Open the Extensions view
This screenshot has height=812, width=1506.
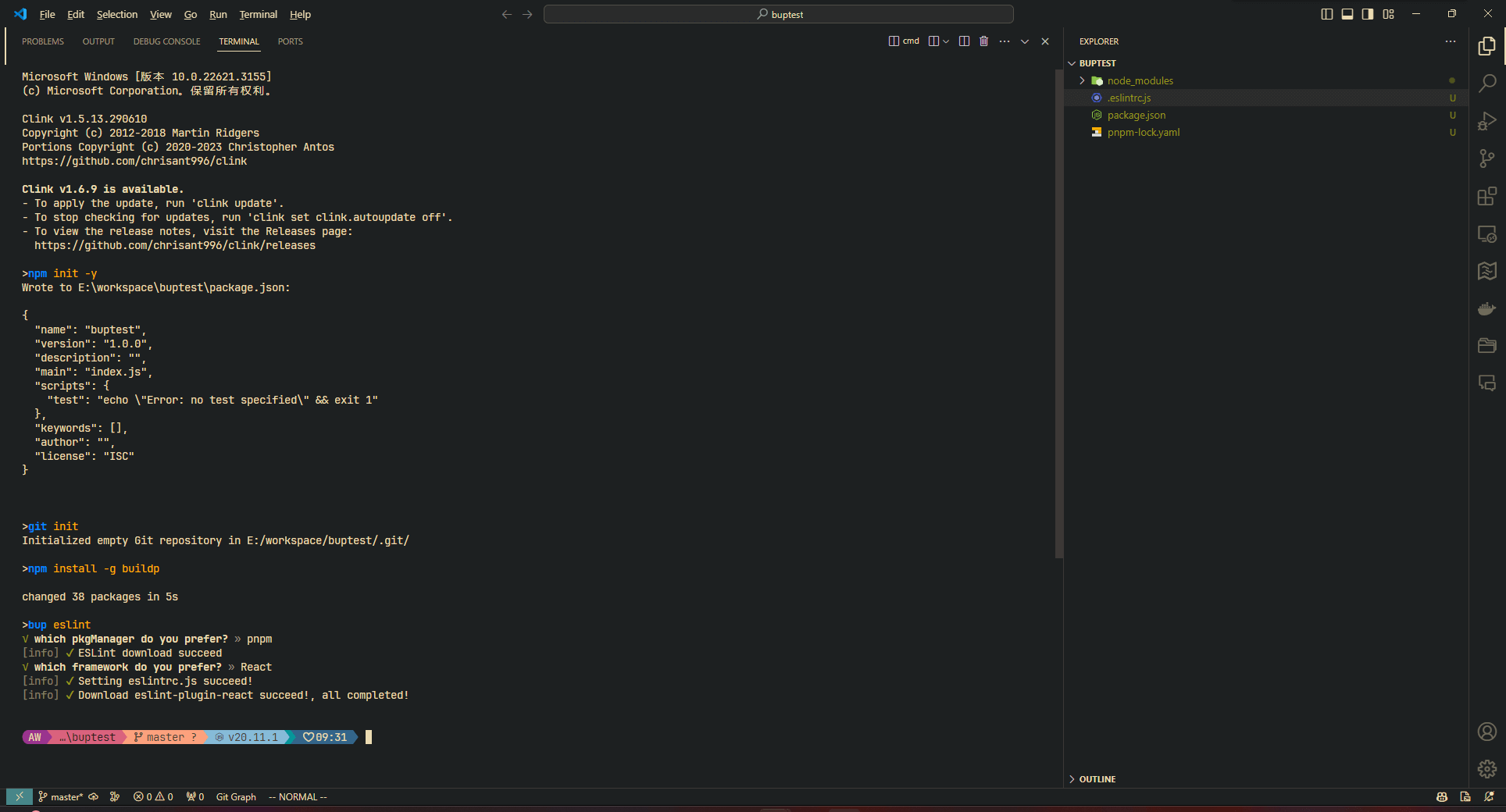1487,196
